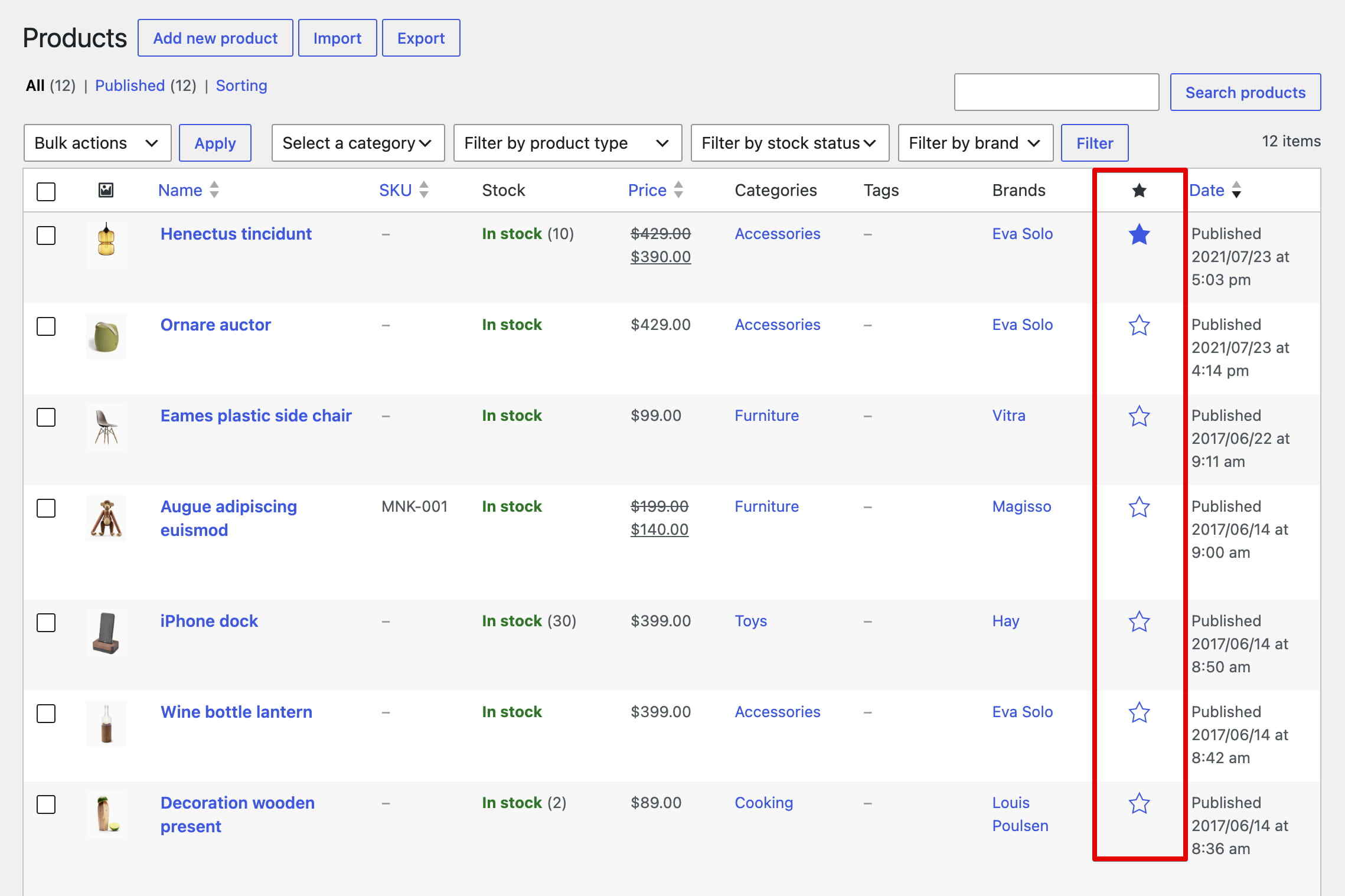Select Augue adipiscing euismod checkbox
This screenshot has height=896, width=1345.
pos(46,508)
